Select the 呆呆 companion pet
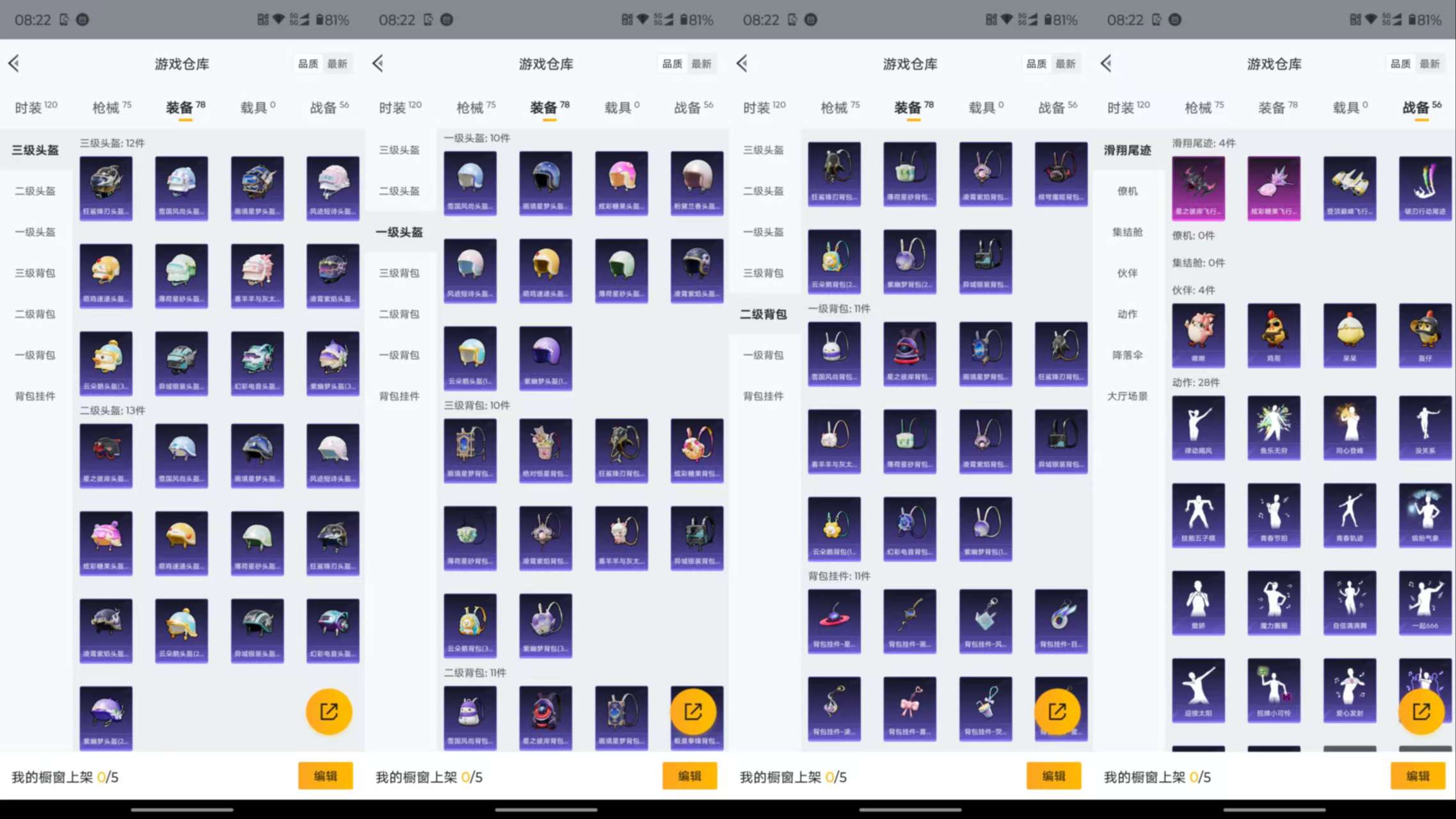 [1349, 334]
